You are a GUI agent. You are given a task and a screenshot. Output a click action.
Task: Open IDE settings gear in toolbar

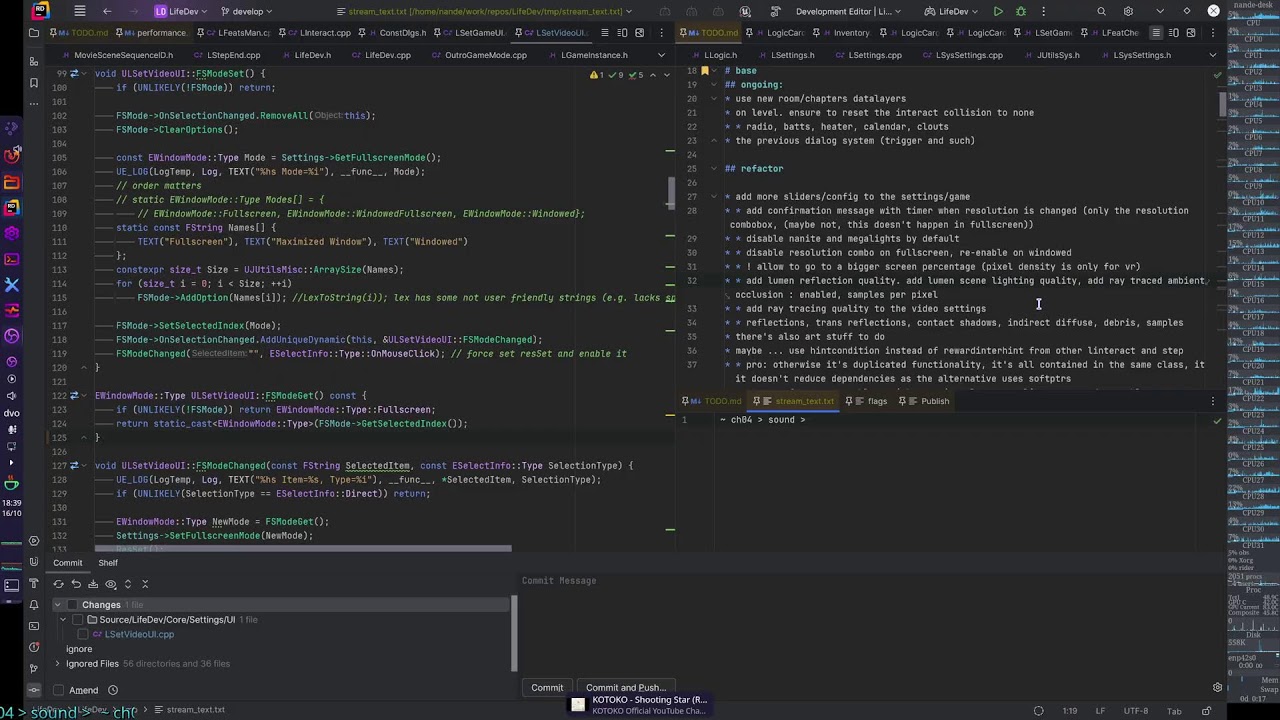click(1128, 12)
